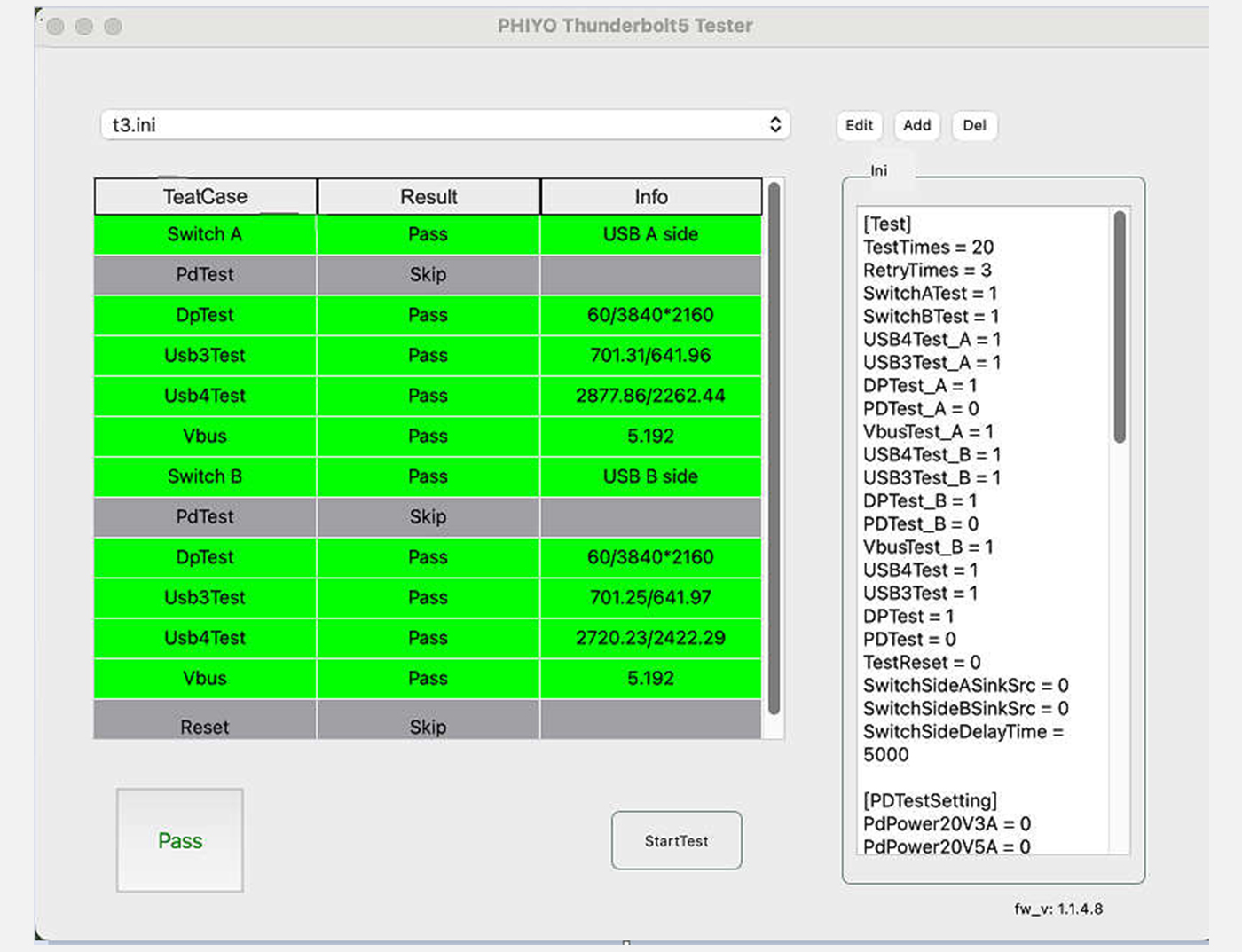Open the t3.ini config file dropdown
Screen dimensions: 1242x952
click(x=444, y=125)
